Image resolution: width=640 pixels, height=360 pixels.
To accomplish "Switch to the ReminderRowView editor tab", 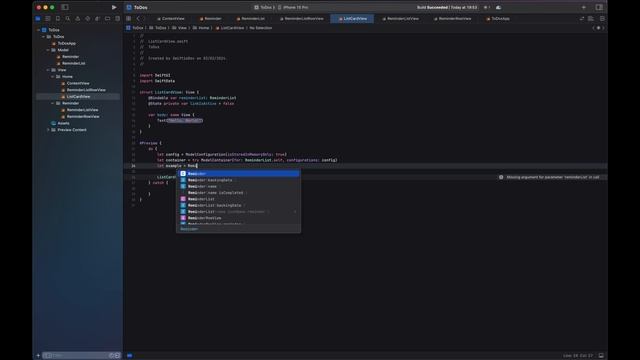I will click(x=452, y=18).
